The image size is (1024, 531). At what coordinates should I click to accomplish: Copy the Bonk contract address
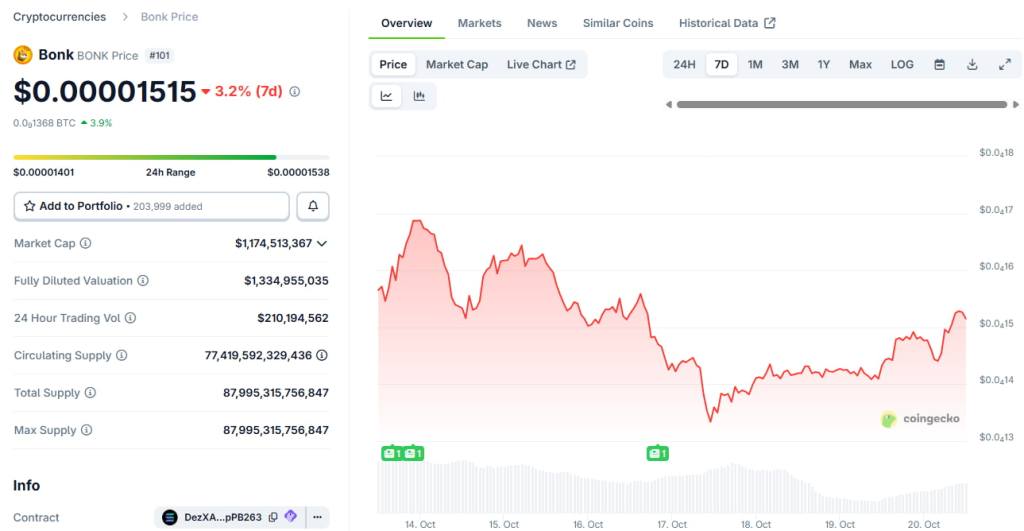(273, 517)
